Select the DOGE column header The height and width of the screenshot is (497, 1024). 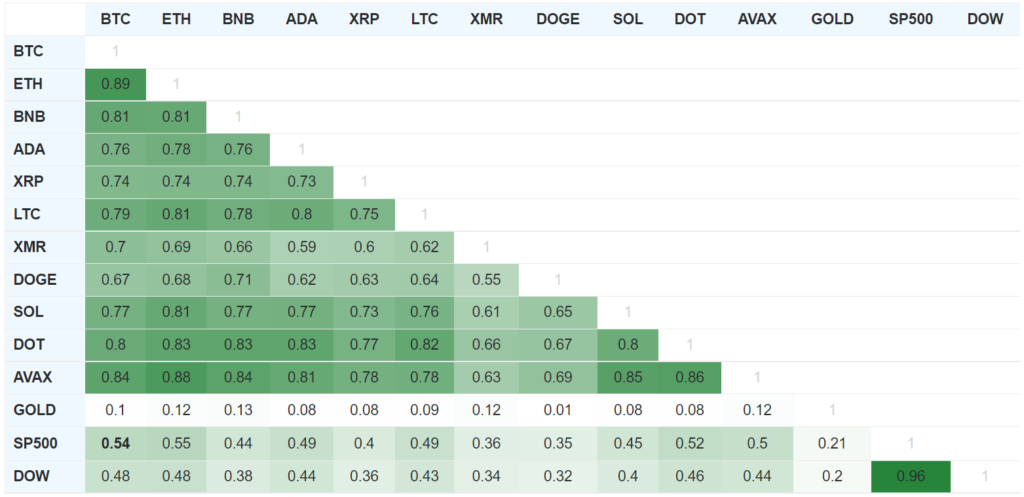pyautogui.click(x=557, y=19)
